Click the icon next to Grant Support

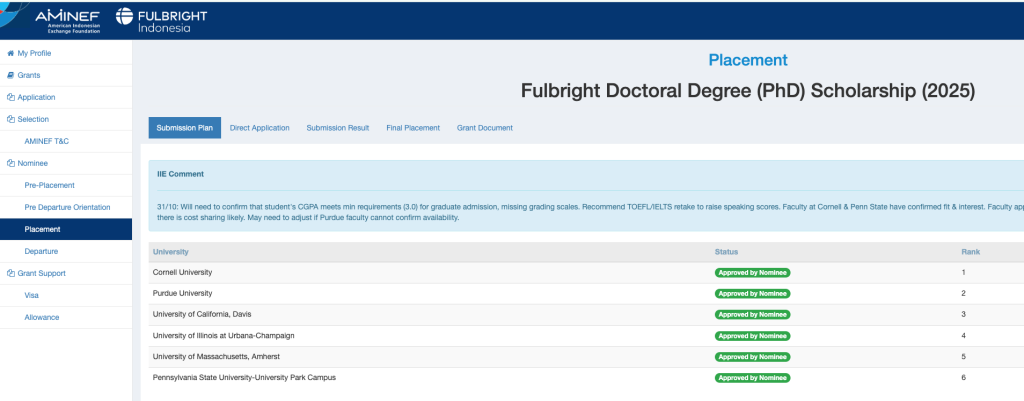point(10,273)
